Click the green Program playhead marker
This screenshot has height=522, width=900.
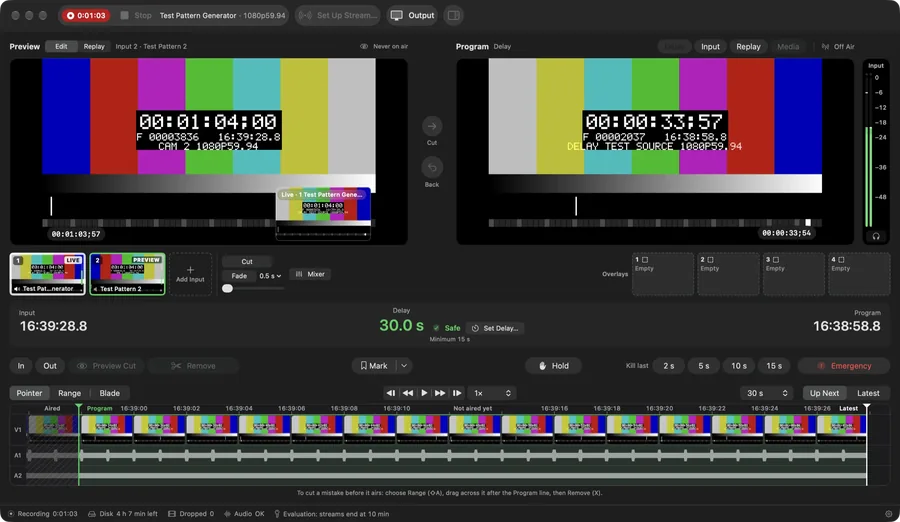pos(79,407)
